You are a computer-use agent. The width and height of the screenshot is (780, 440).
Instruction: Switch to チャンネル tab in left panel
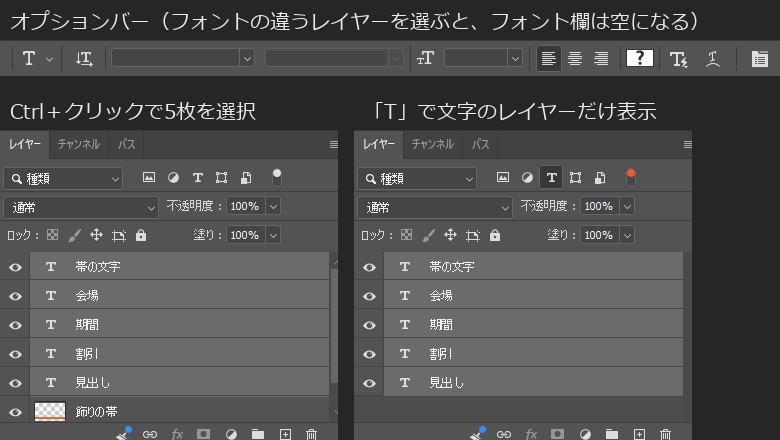(79, 144)
